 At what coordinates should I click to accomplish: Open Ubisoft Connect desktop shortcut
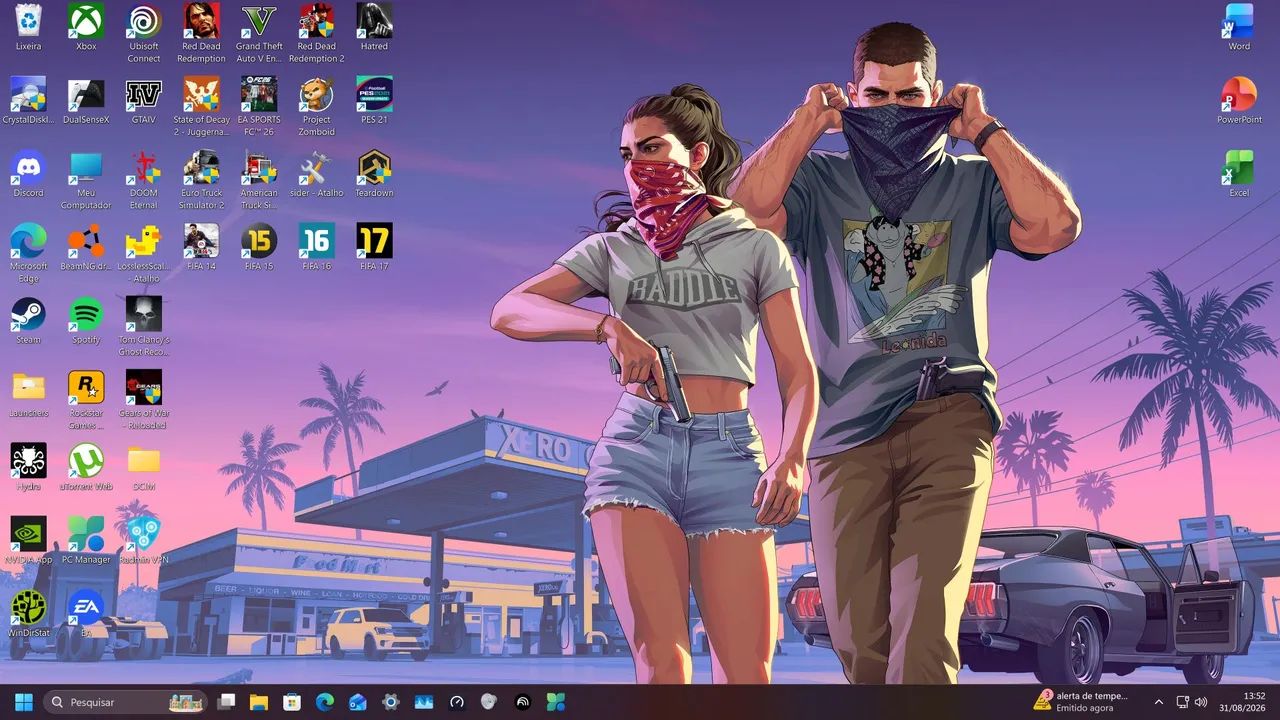click(144, 33)
